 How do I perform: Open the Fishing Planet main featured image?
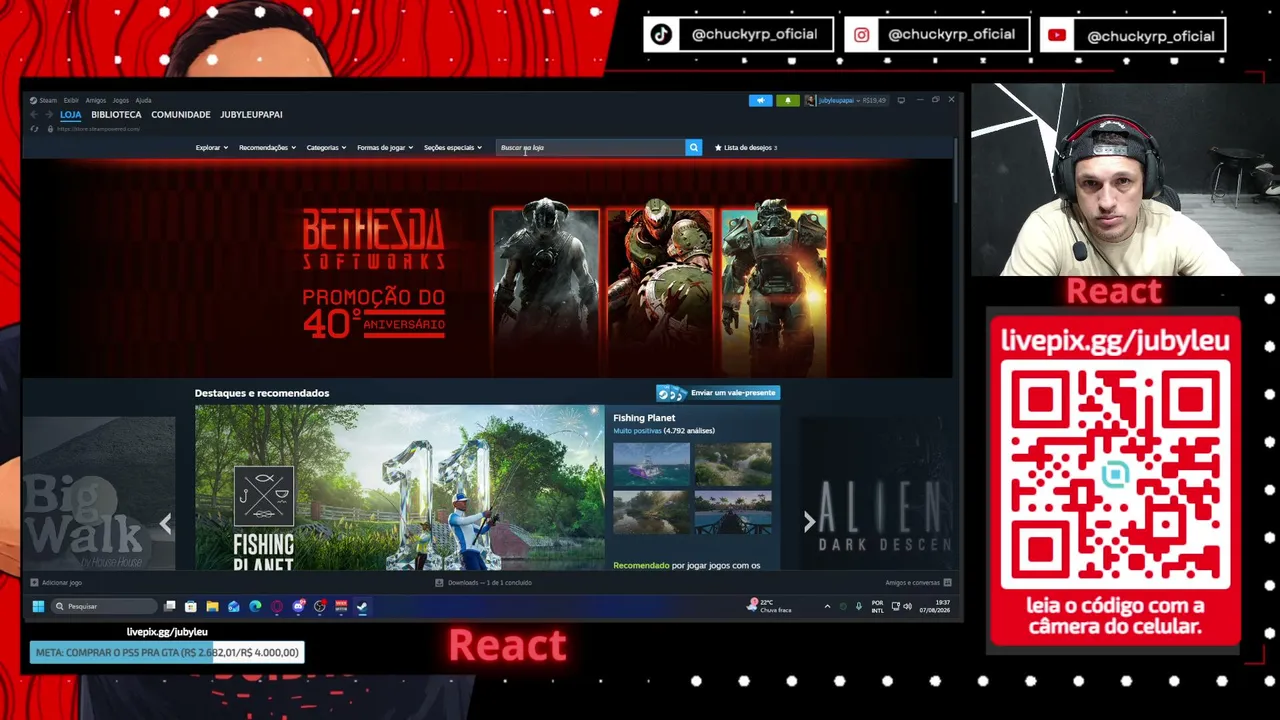tap(400, 488)
